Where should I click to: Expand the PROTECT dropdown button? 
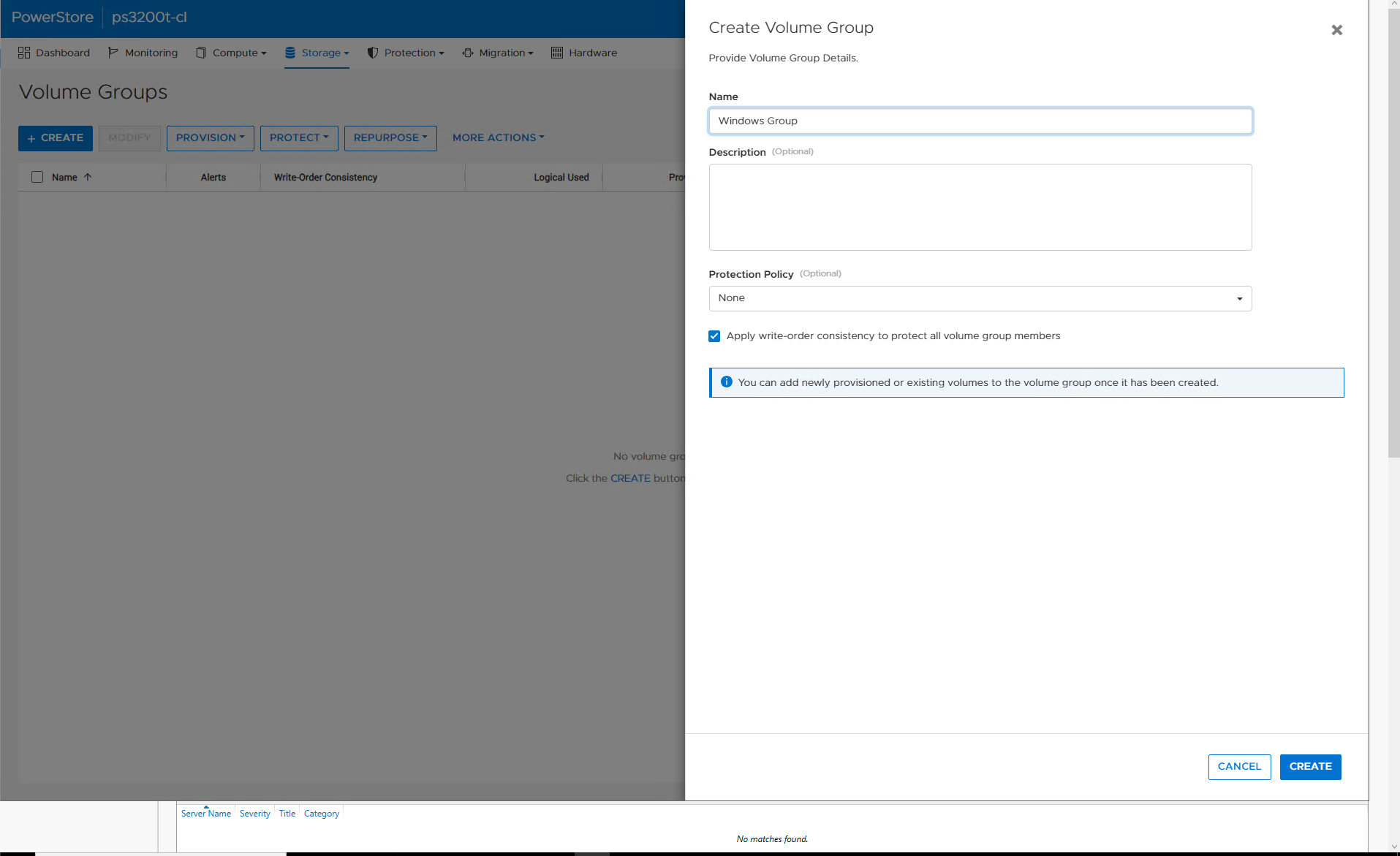click(299, 138)
